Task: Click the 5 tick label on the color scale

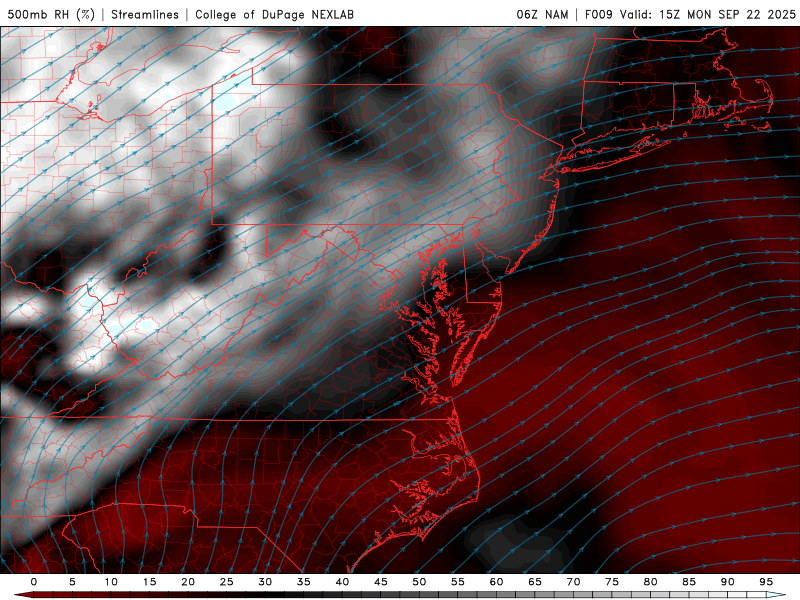Action: pyautogui.click(x=72, y=582)
